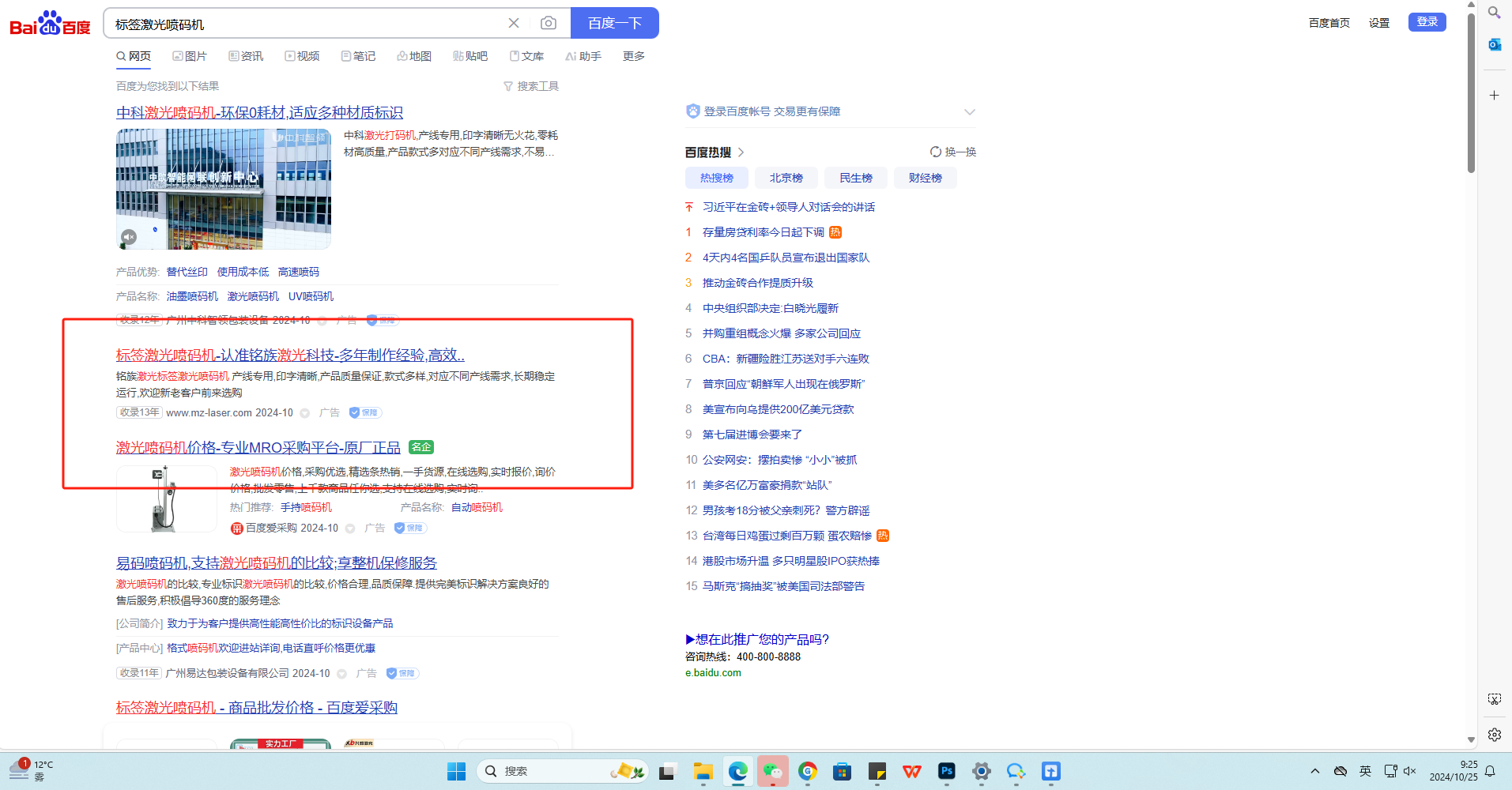Click the page vertical scrollbar thumb
The height and width of the screenshot is (790, 1512).
pyautogui.click(x=1471, y=95)
